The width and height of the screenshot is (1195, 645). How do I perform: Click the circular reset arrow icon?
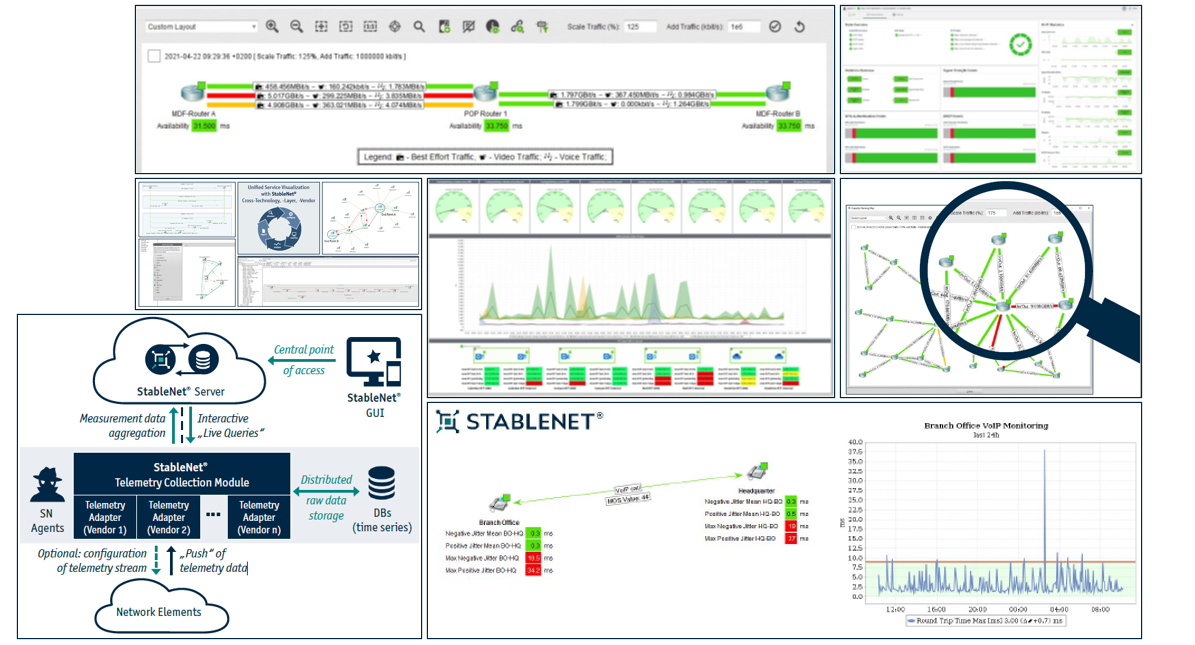(799, 27)
